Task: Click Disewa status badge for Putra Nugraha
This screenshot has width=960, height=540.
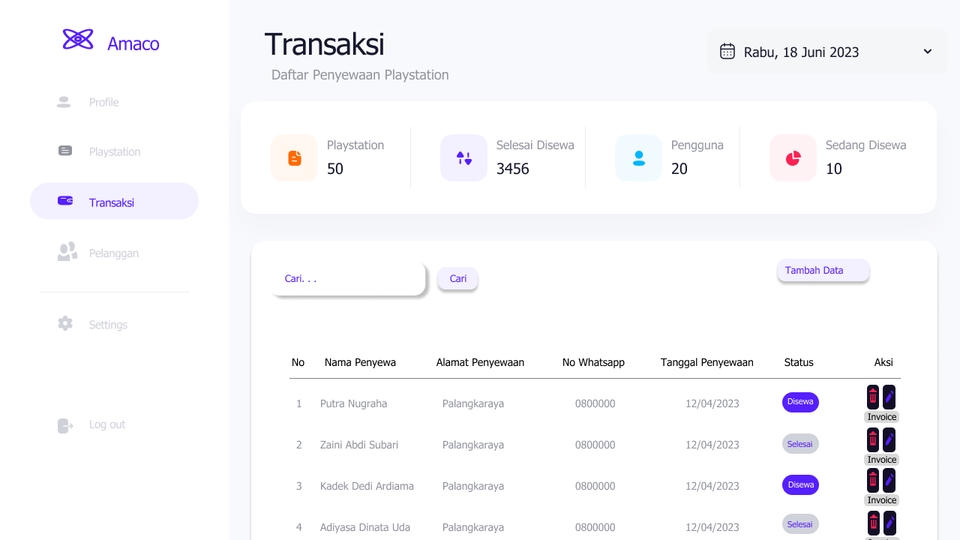Action: [x=800, y=402]
